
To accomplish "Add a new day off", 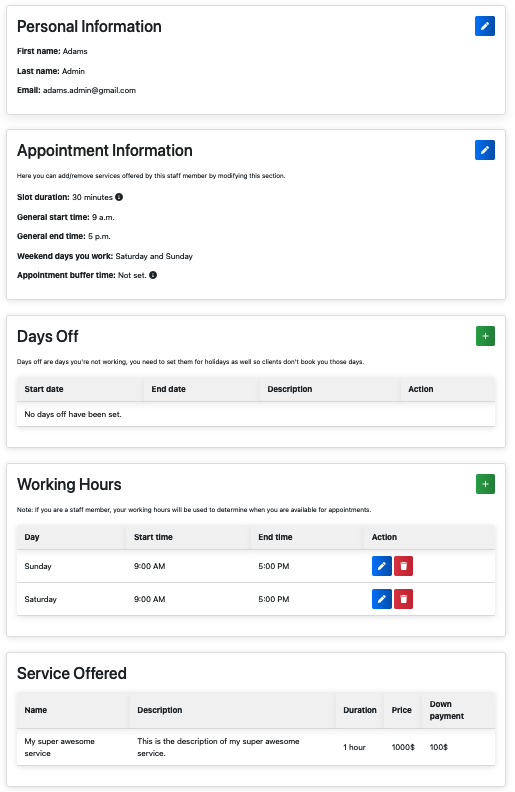I will (x=485, y=336).
